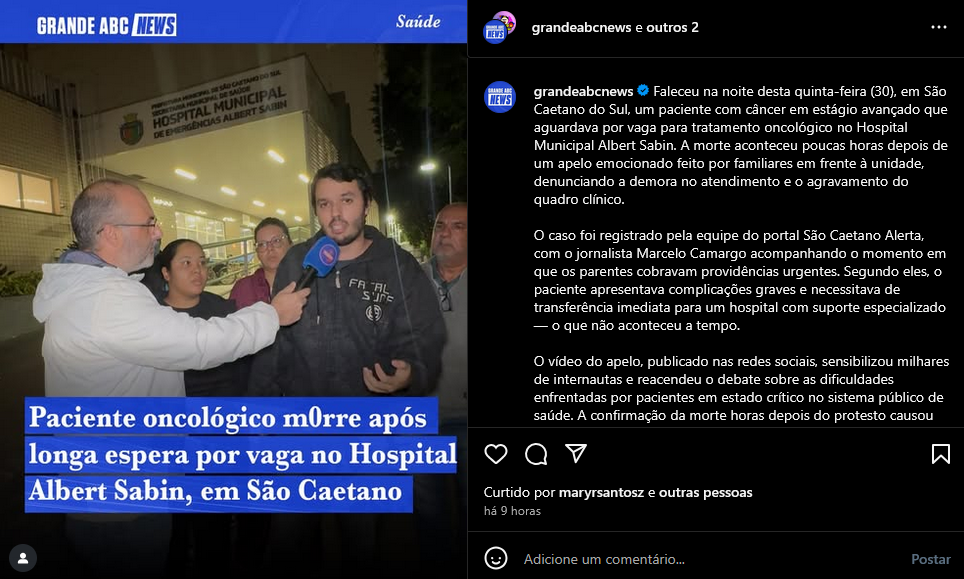Image resolution: width=964 pixels, height=579 pixels.
Task: View tagged people icon on photo
Action: click(23, 558)
